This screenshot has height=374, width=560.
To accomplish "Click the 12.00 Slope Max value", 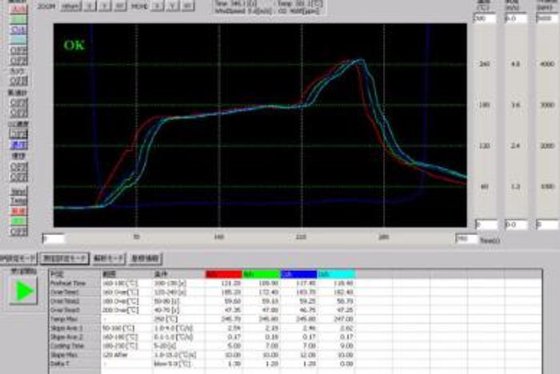I will tap(308, 355).
